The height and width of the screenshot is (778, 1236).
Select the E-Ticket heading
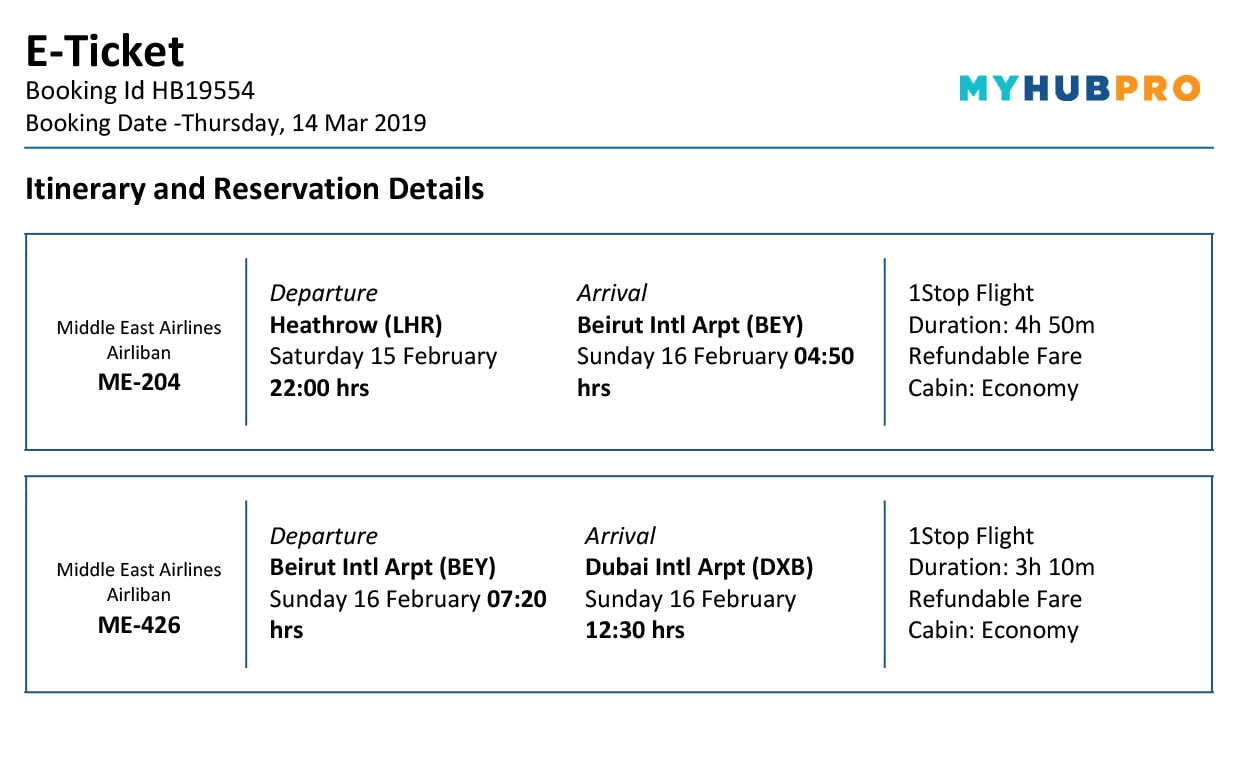(105, 51)
